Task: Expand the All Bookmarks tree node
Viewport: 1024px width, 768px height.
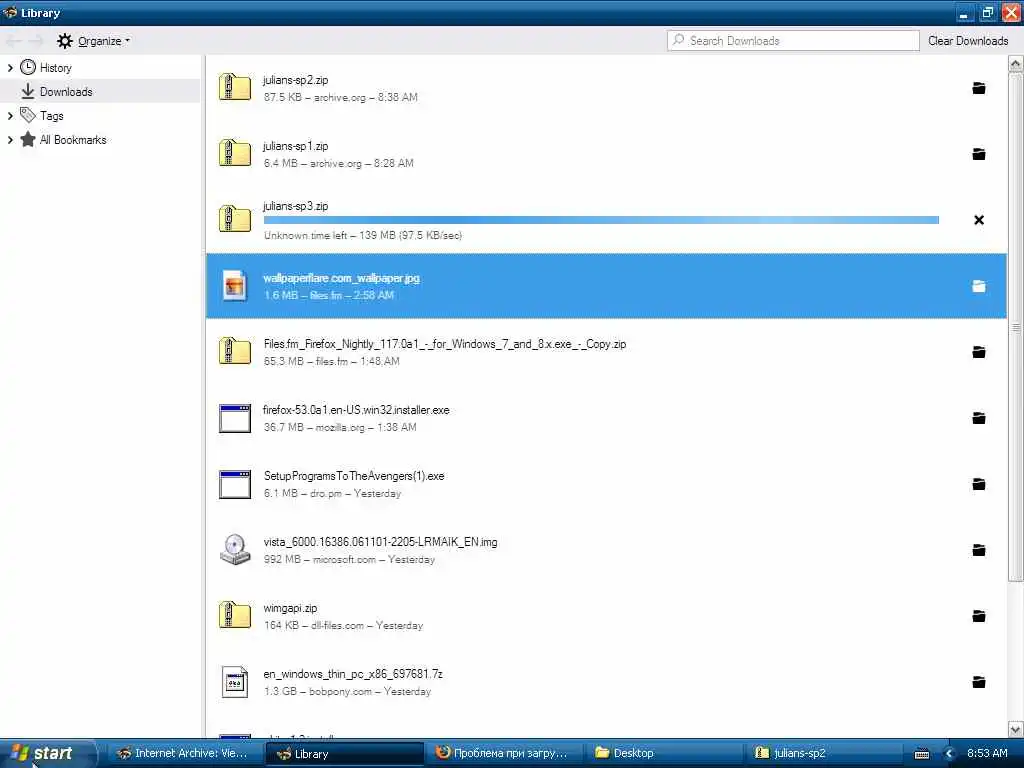Action: point(10,140)
